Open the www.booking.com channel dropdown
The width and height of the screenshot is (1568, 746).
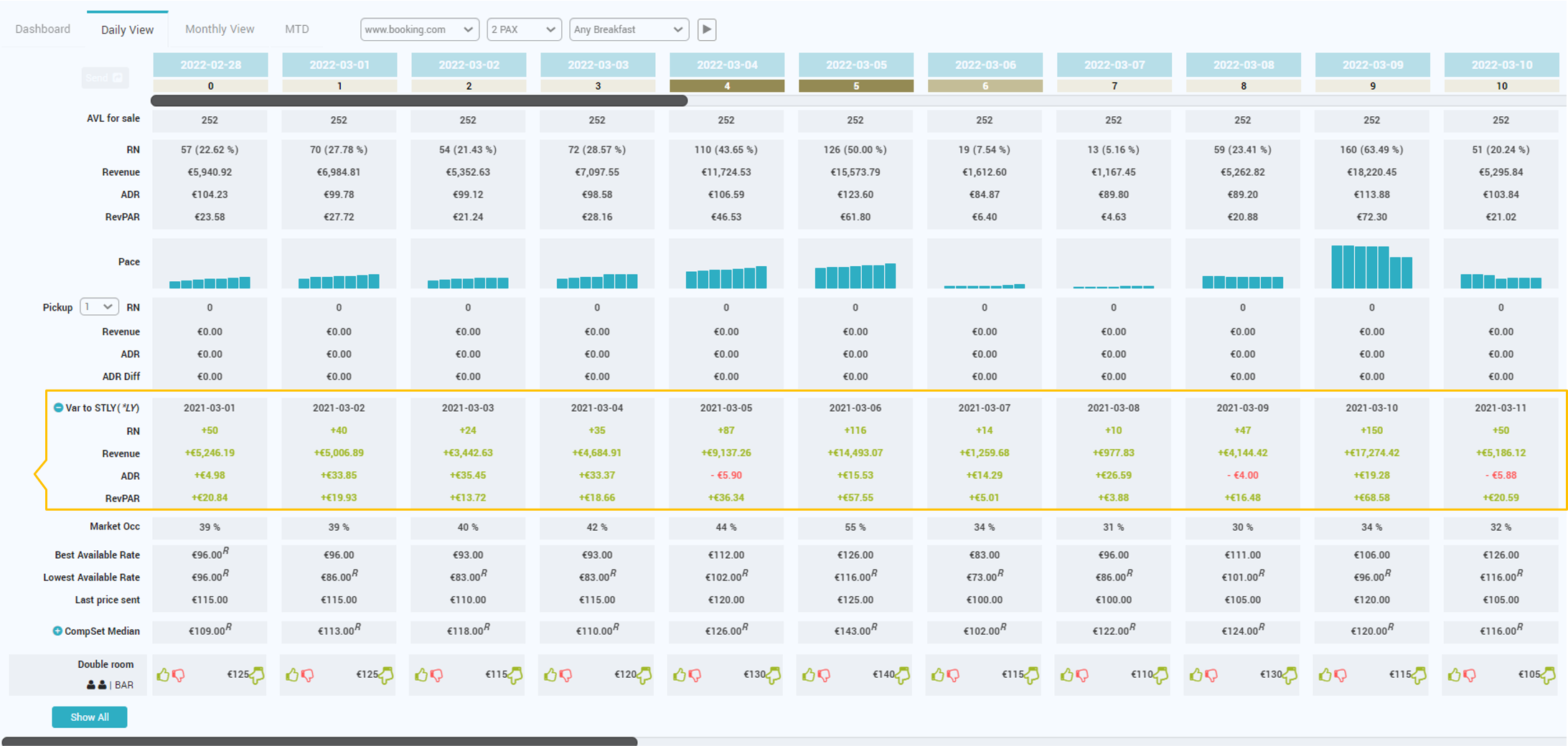tap(420, 29)
